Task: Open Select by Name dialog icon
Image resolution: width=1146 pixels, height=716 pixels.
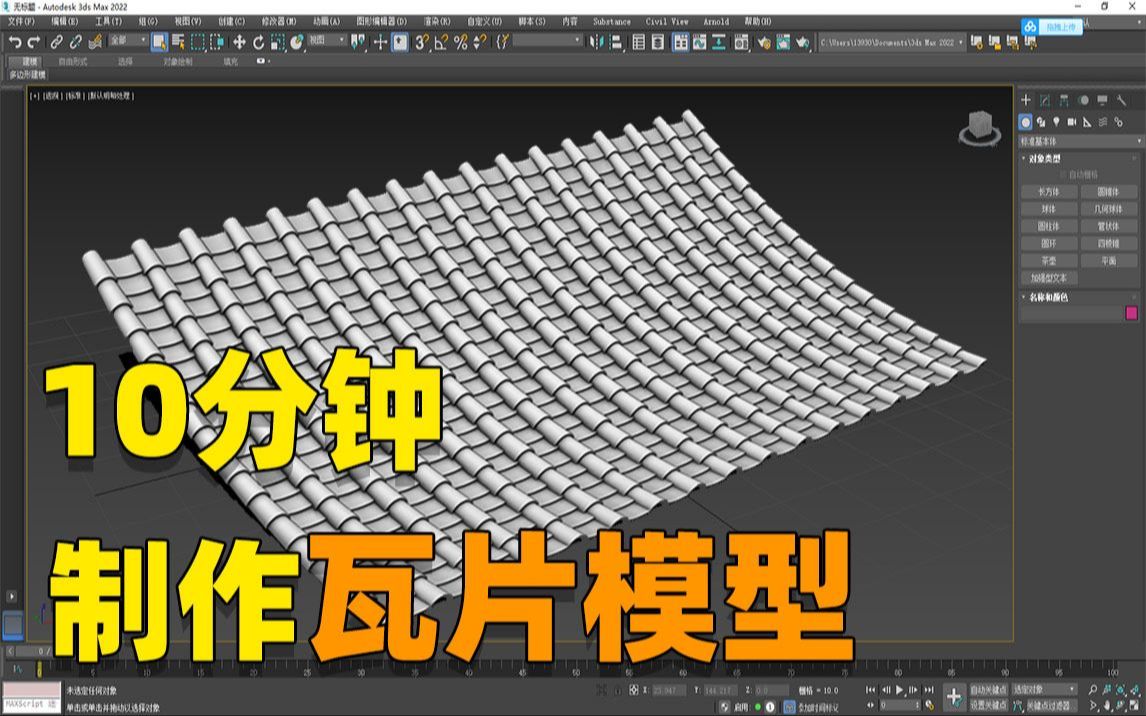Action: tap(177, 42)
